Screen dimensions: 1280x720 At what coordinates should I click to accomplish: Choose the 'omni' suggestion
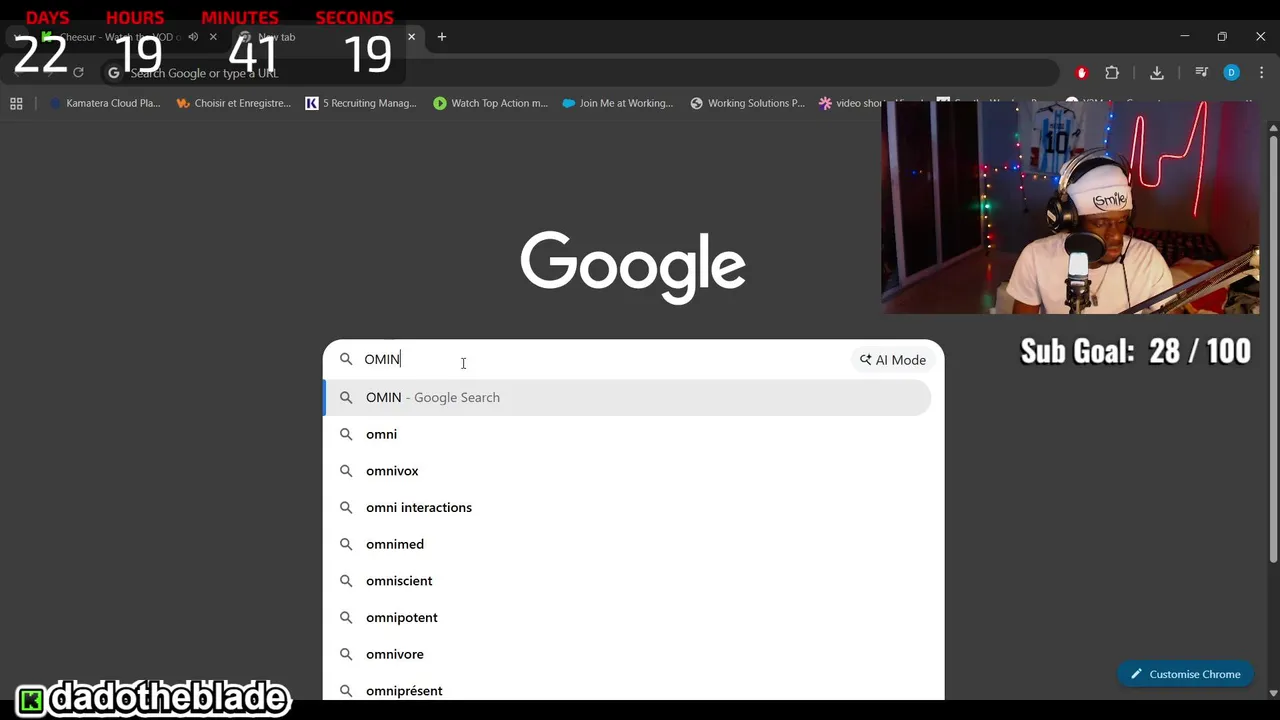click(x=628, y=434)
